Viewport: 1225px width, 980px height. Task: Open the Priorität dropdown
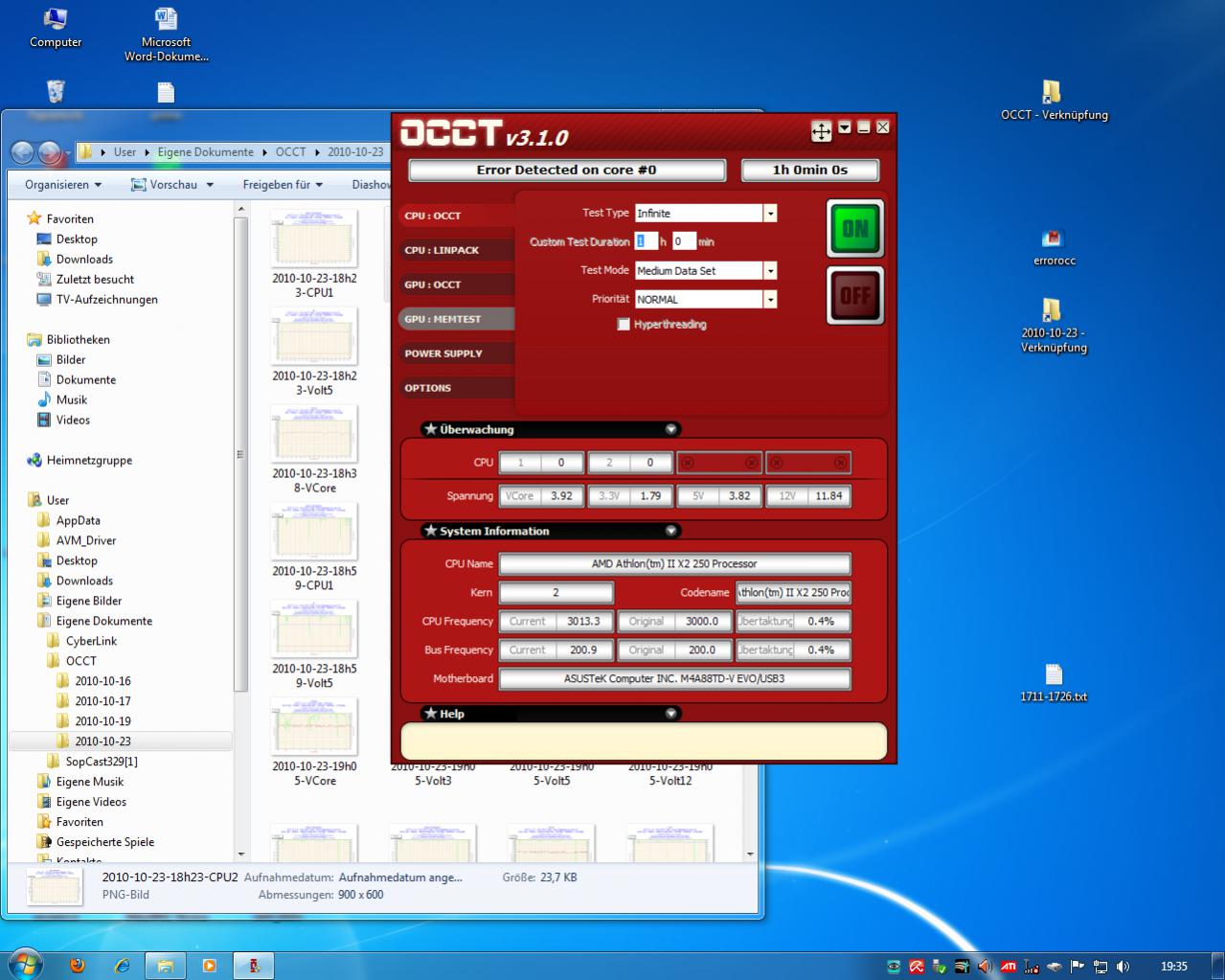pyautogui.click(x=770, y=300)
